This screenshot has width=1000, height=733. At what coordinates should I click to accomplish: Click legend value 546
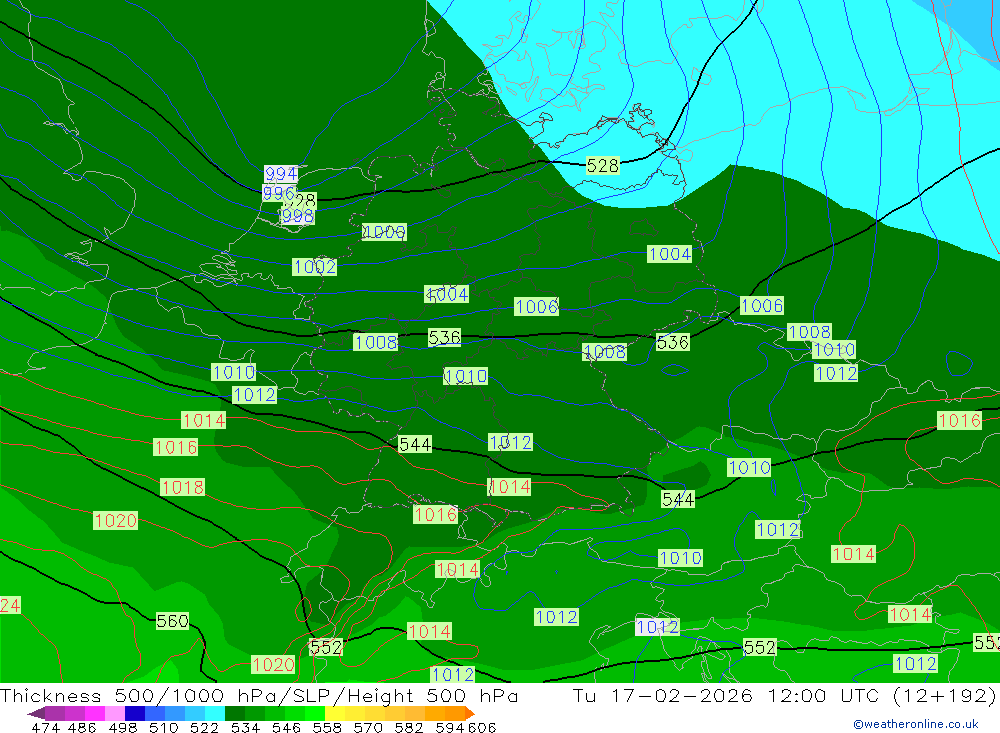coord(286,727)
